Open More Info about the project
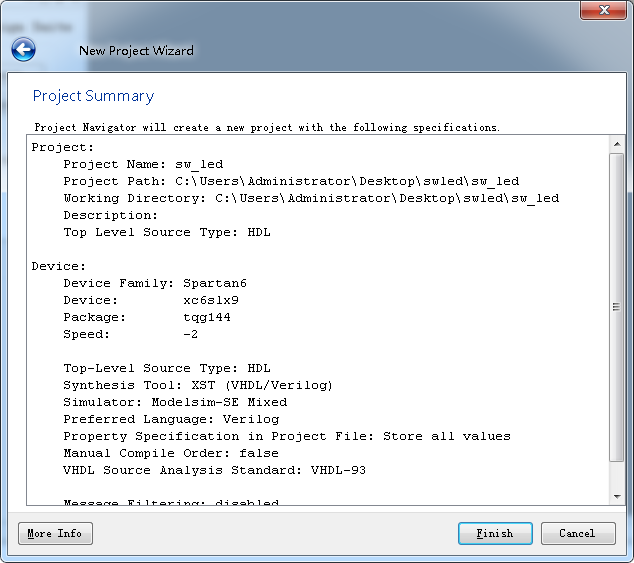Screen dimensions: 634x563 (x=55, y=533)
